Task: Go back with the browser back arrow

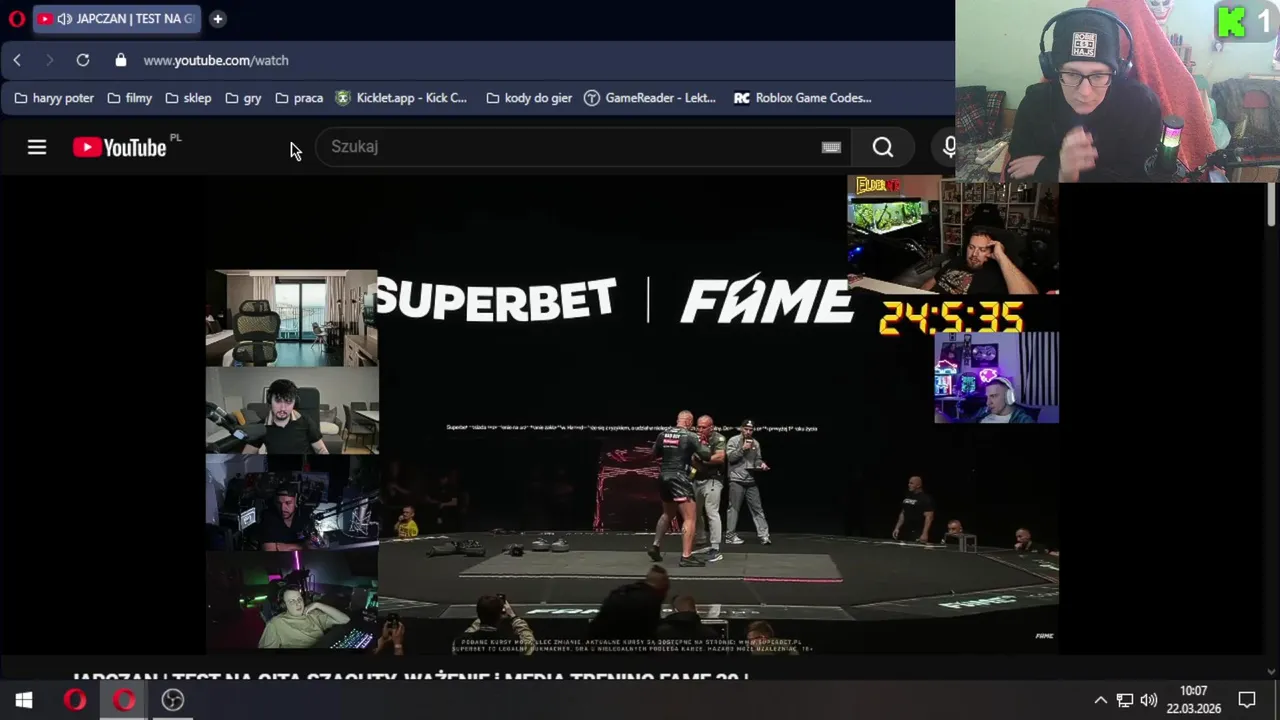Action: pyautogui.click(x=17, y=60)
